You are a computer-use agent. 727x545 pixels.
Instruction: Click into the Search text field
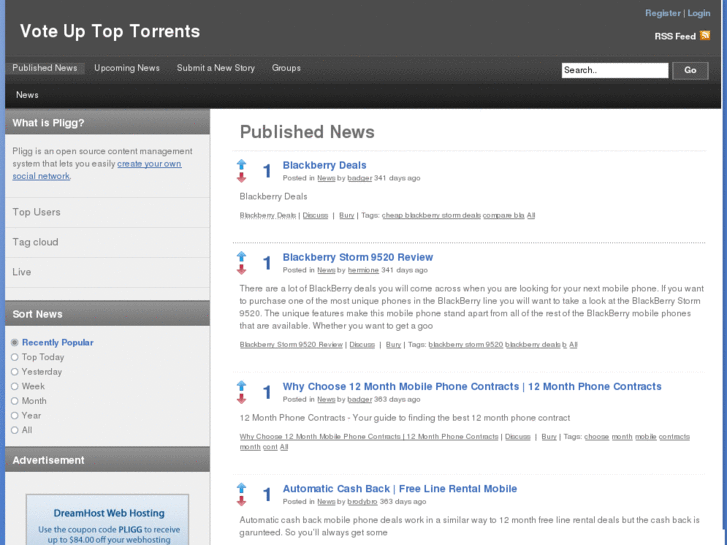pyautogui.click(x=614, y=70)
